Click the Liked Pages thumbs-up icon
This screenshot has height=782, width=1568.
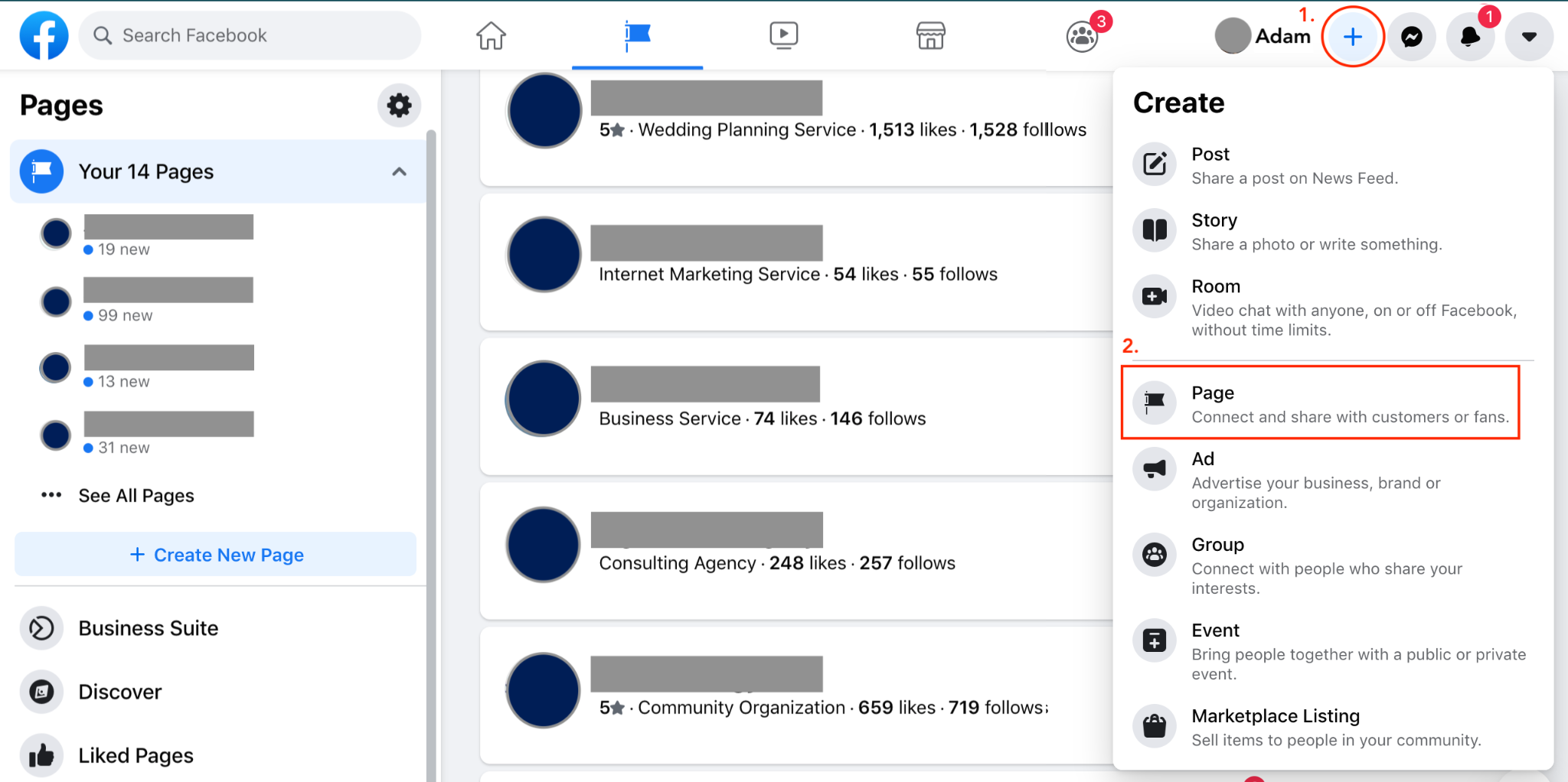pyautogui.click(x=41, y=755)
